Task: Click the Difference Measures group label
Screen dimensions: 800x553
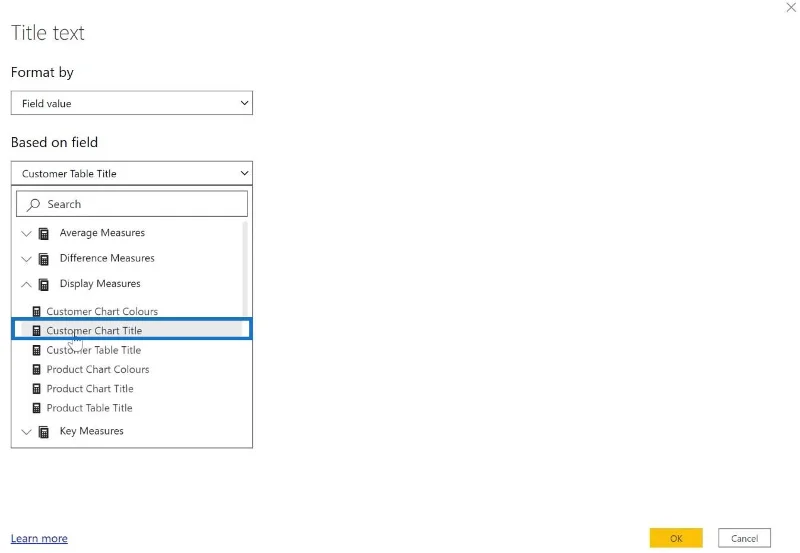Action: click(x=107, y=258)
